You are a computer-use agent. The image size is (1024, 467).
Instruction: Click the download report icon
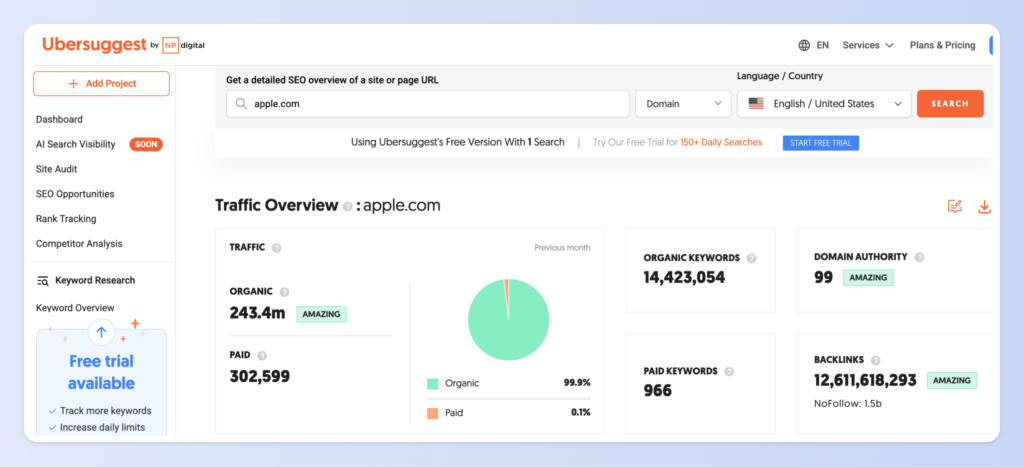tap(984, 207)
